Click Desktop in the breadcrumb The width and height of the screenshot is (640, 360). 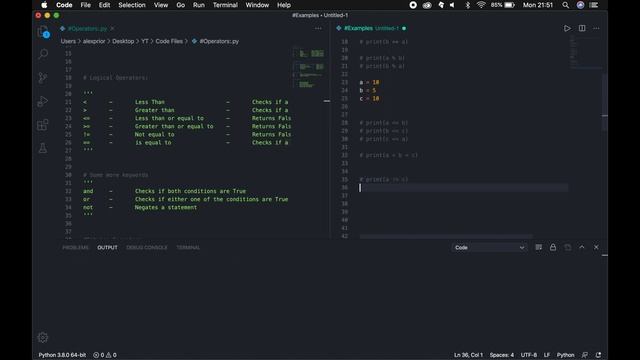[x=123, y=41]
